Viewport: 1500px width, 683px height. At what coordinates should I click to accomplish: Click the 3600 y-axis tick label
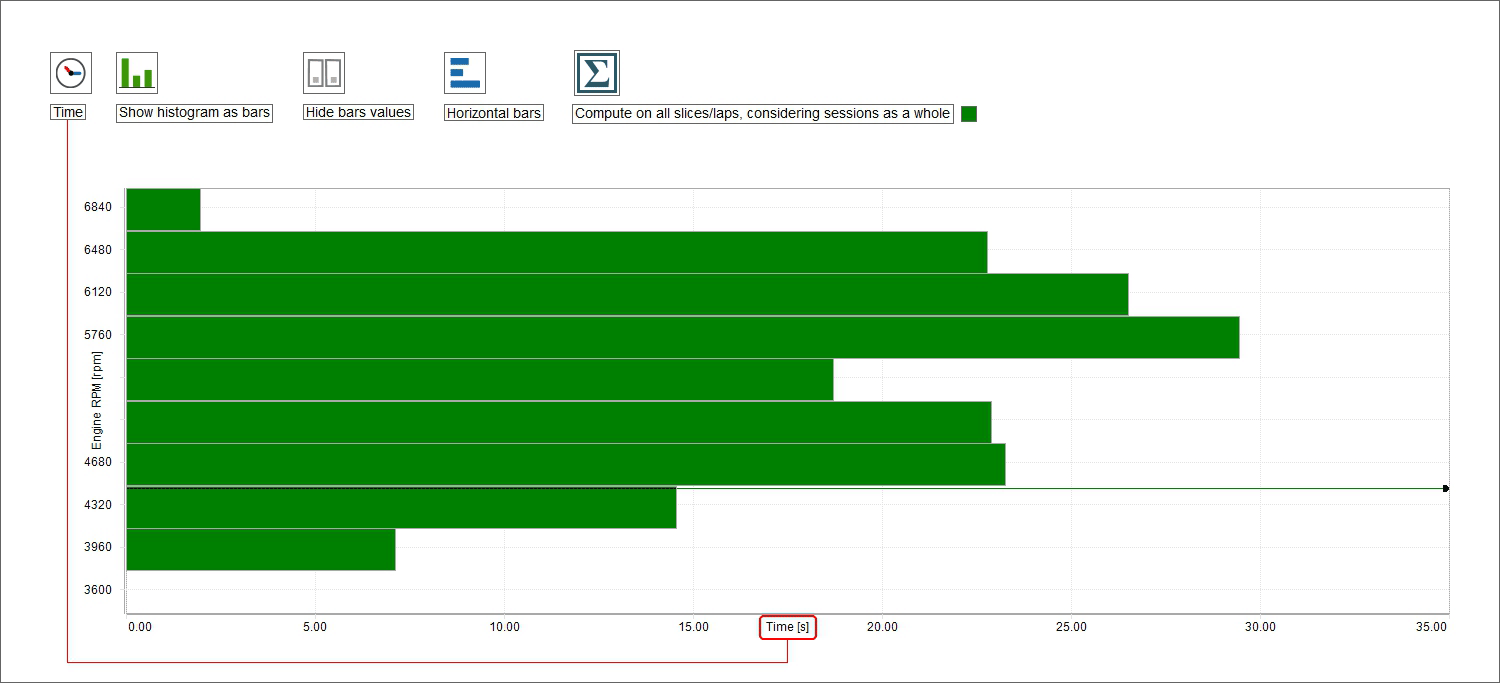[x=99, y=589]
